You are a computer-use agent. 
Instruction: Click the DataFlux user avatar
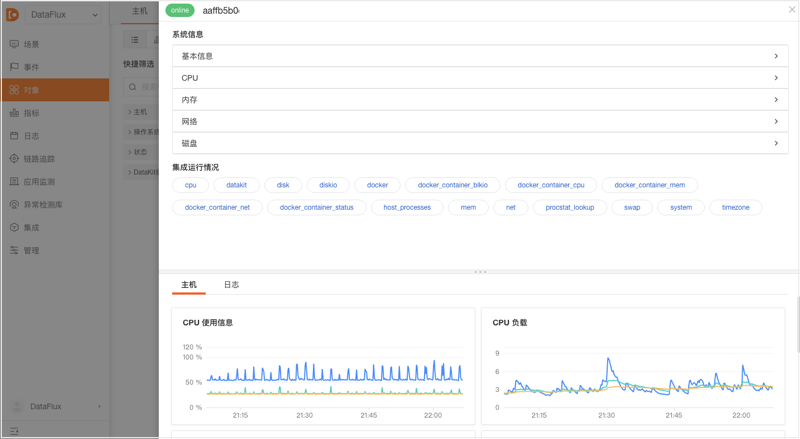tap(17, 406)
